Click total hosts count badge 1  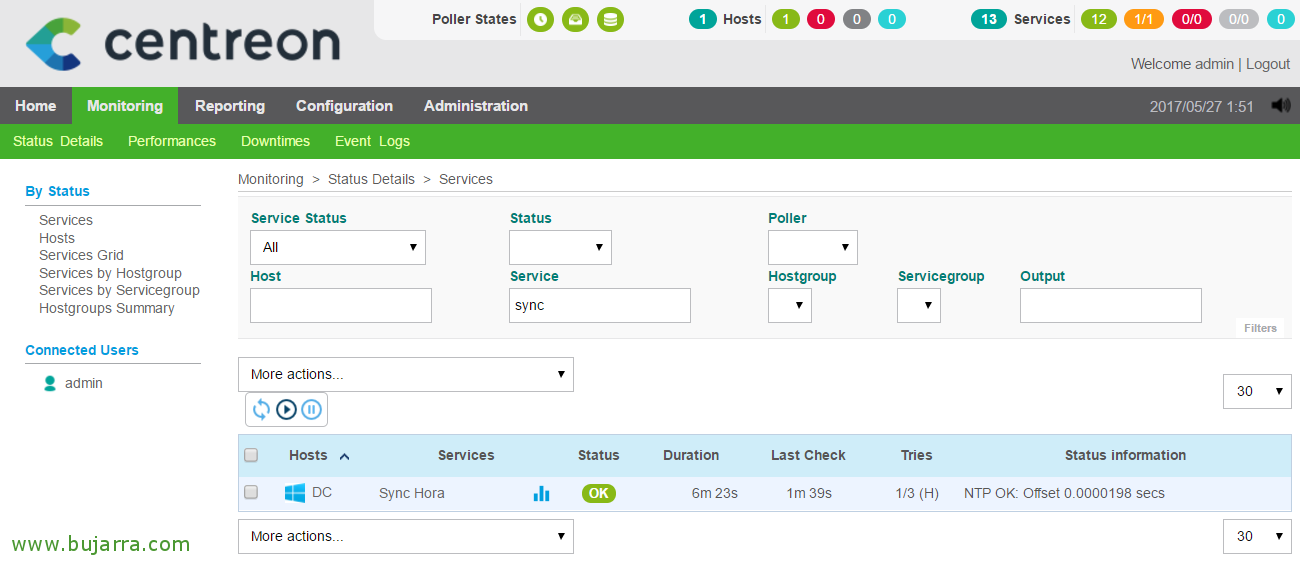[703, 19]
